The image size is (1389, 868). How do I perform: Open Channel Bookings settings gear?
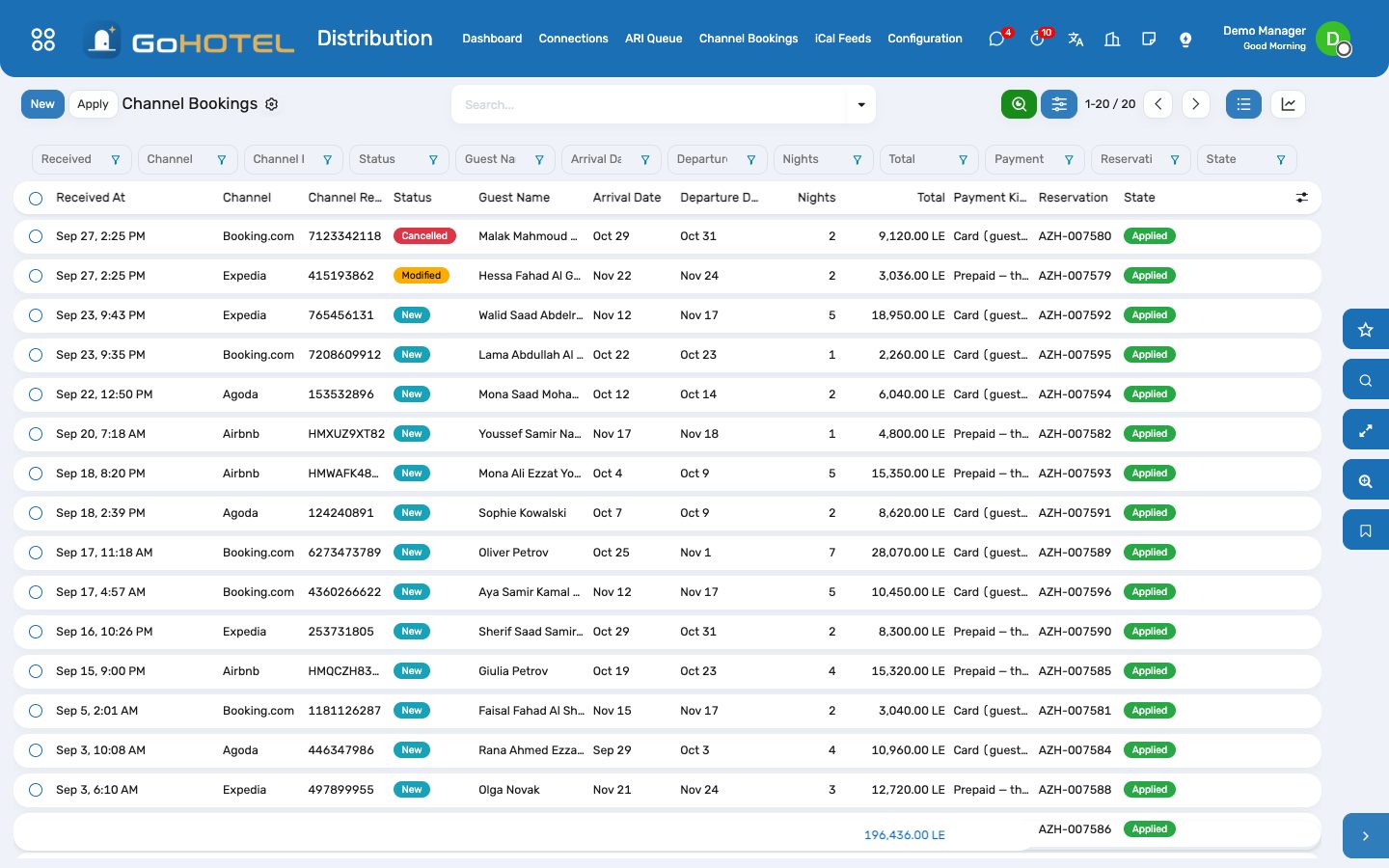[272, 104]
